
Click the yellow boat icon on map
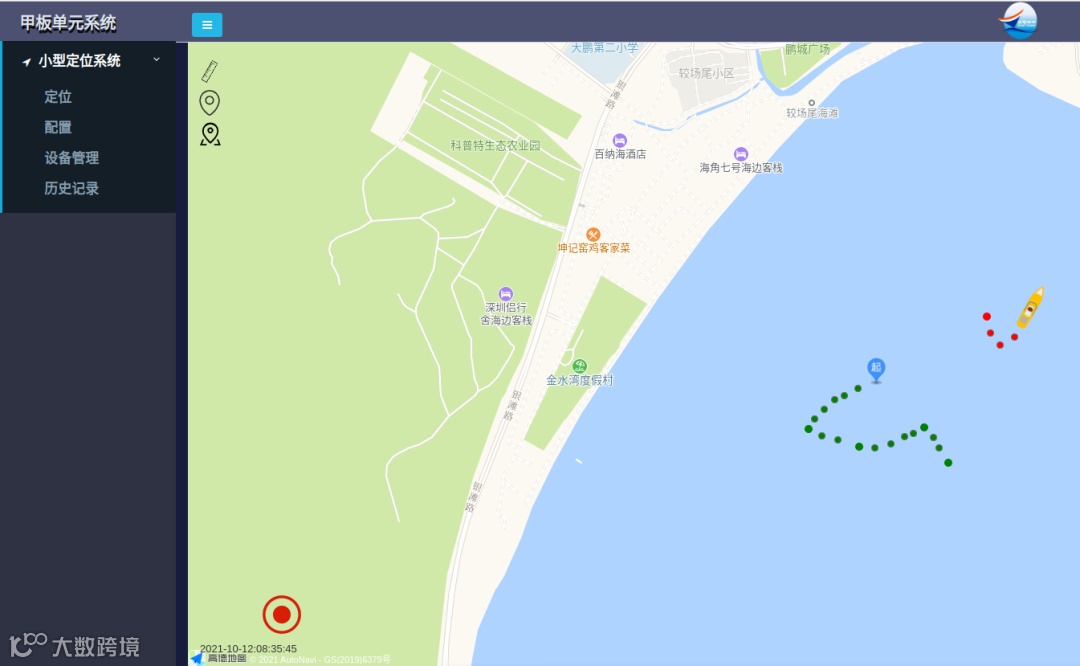point(1030,307)
